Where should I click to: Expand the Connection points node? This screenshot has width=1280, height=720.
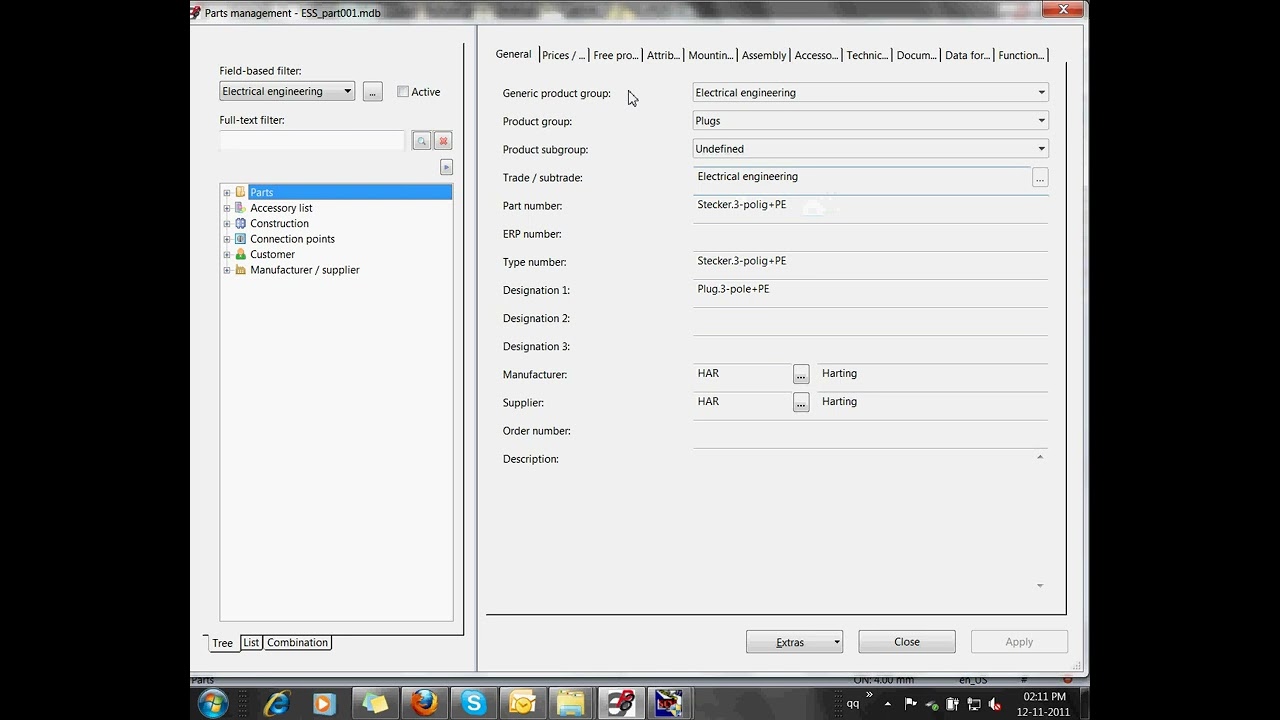coord(227,239)
